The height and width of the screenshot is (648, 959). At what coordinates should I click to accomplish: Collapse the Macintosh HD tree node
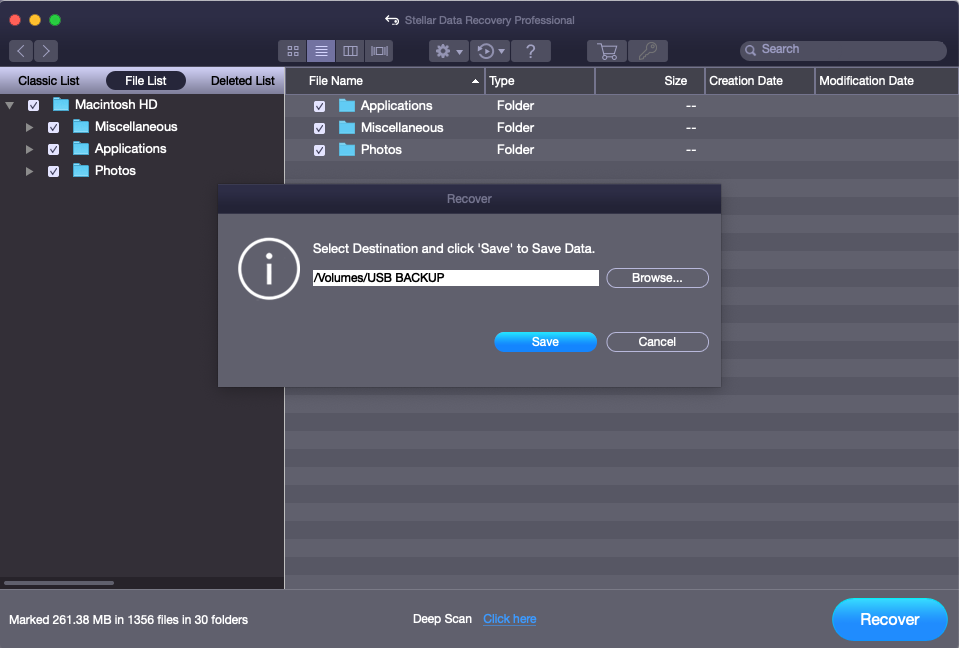10,105
